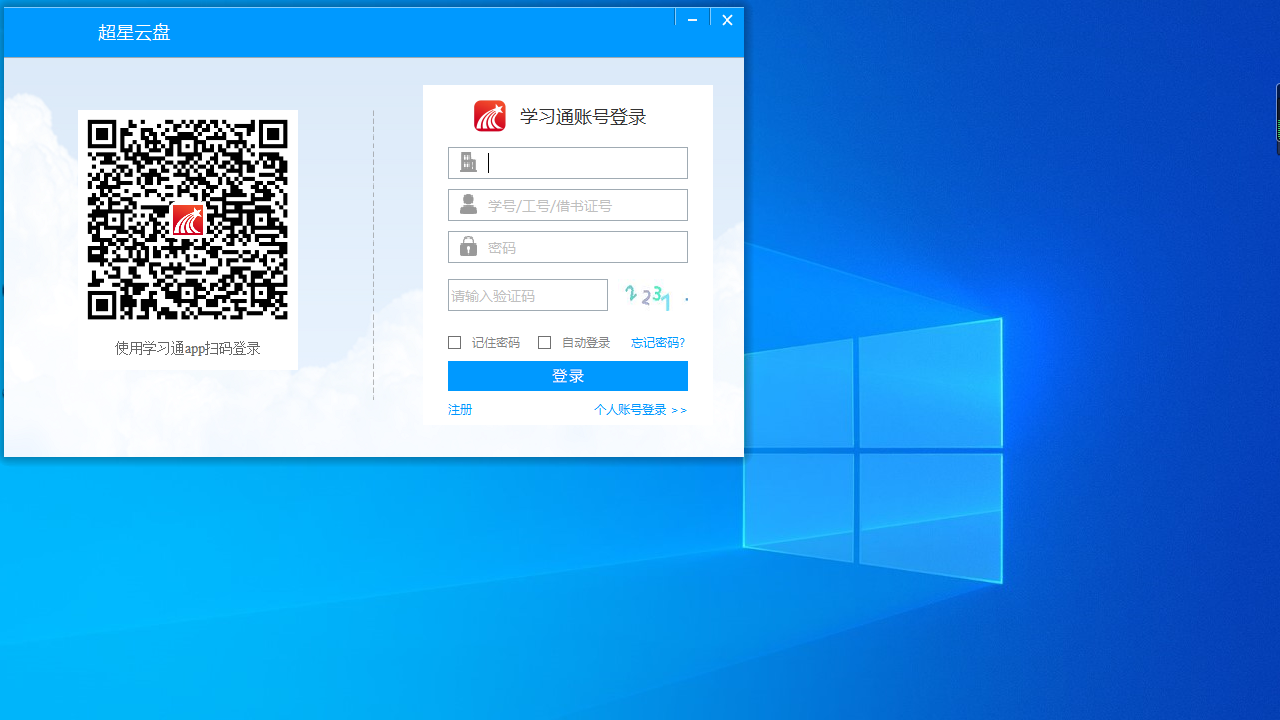Click the institution building icon
Screen dimensions: 1280x720
(468, 162)
